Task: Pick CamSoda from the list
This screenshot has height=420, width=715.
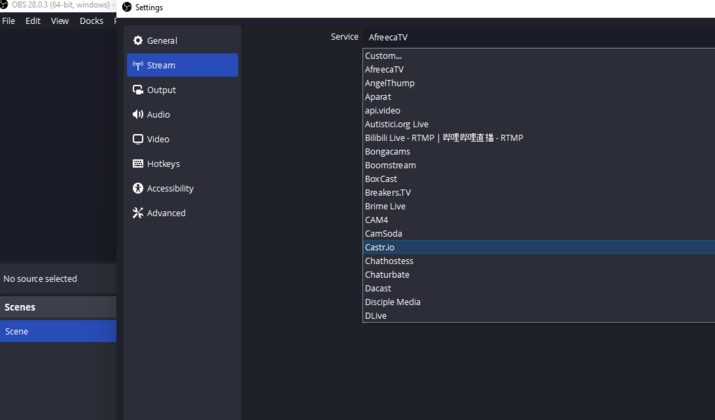Action: (x=539, y=233)
